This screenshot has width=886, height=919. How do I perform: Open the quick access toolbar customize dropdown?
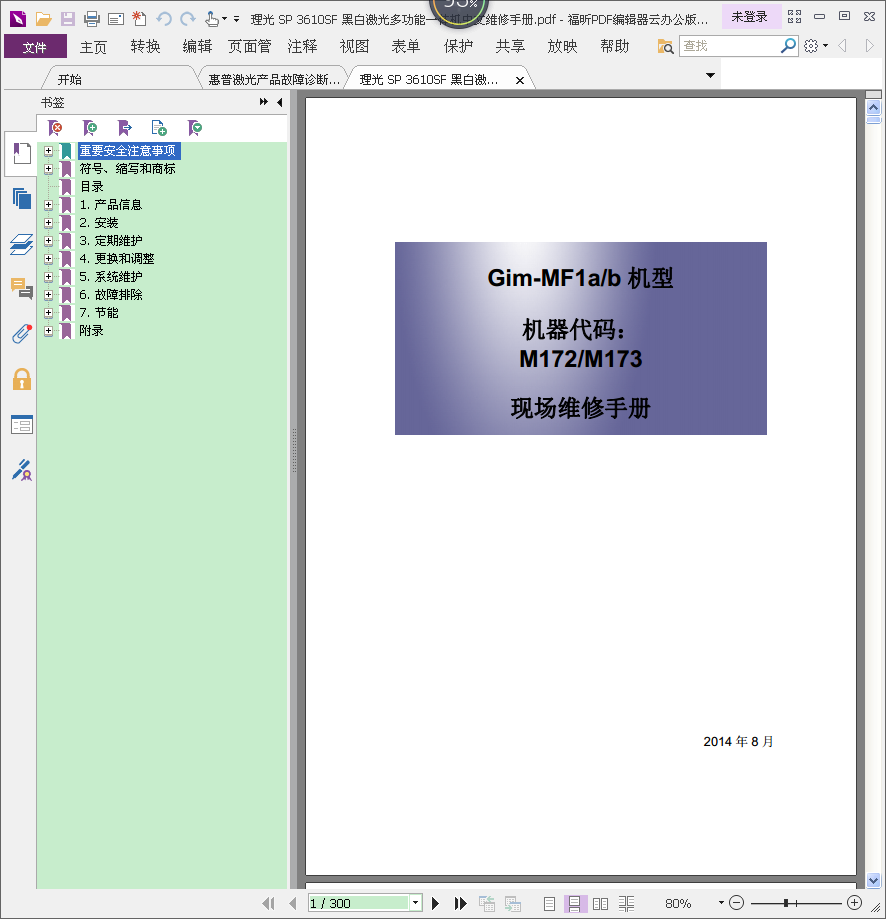tap(236, 19)
